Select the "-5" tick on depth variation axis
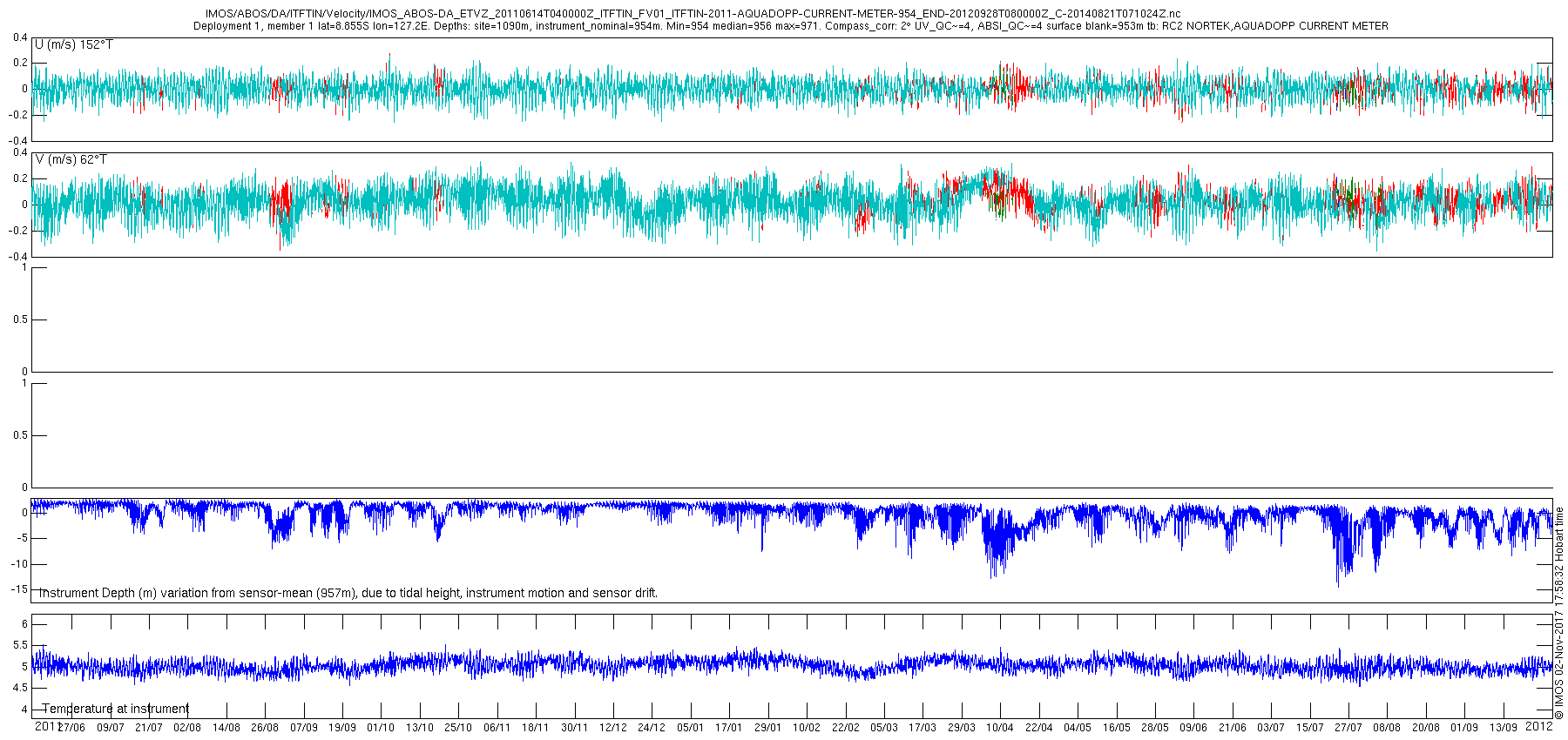Viewport: 1568px width, 740px height. click(23, 538)
